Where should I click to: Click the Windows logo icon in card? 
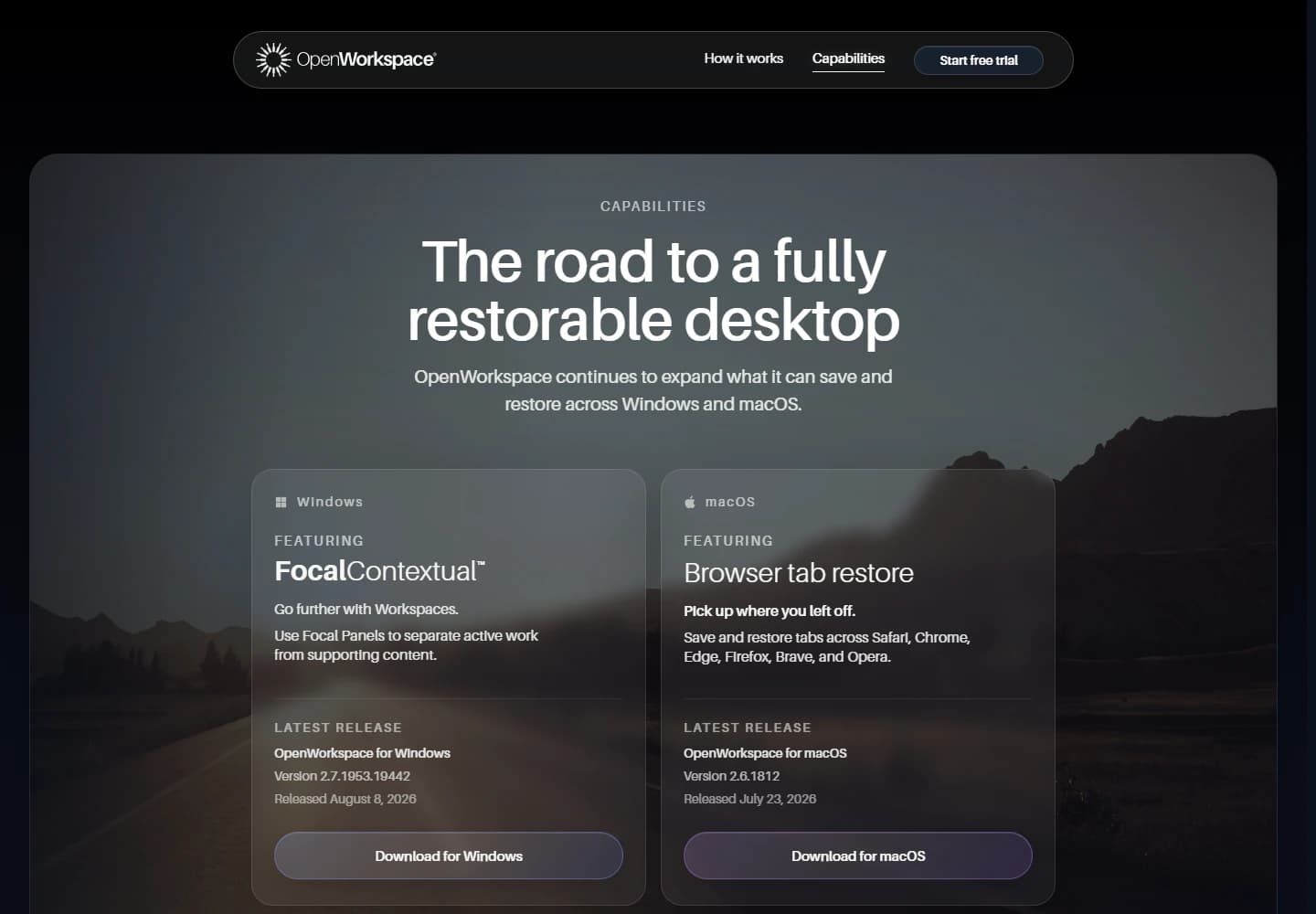(x=281, y=502)
